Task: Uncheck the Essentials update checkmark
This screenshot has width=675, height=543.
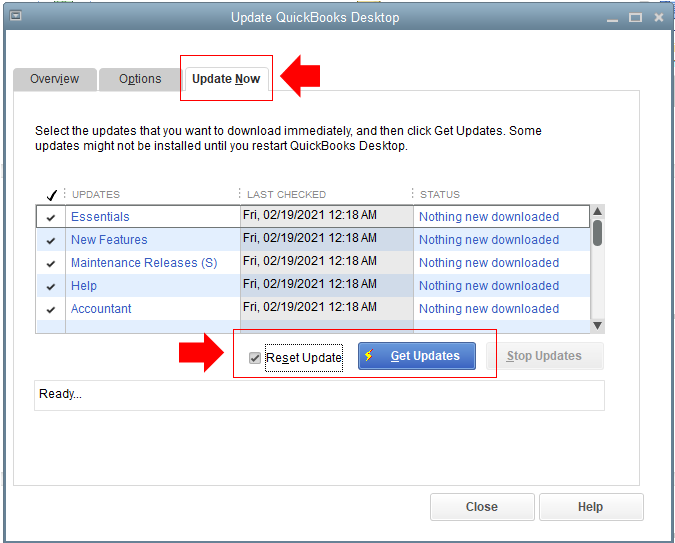Action: [51, 217]
